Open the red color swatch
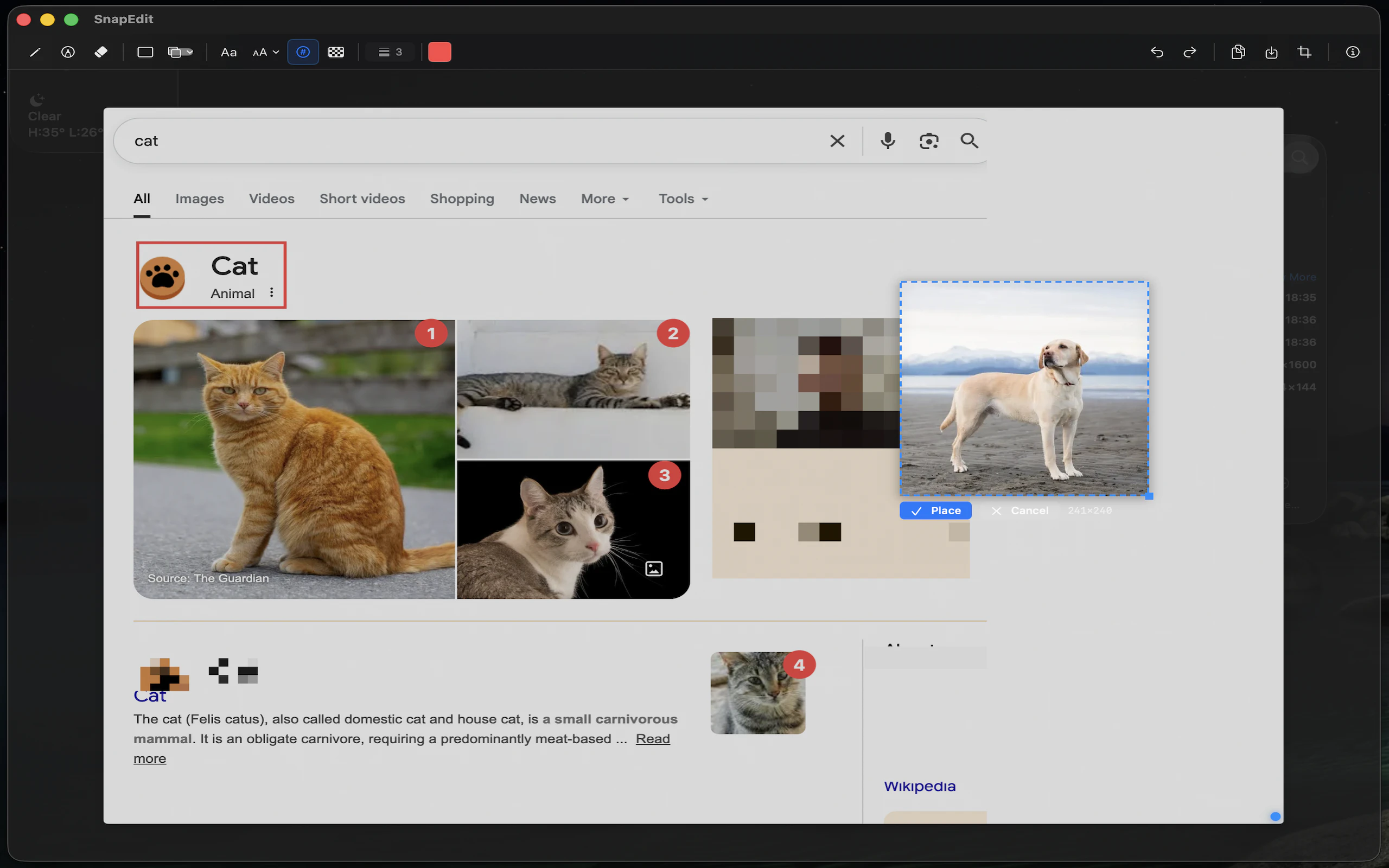Viewport: 1389px width, 868px height. [439, 52]
